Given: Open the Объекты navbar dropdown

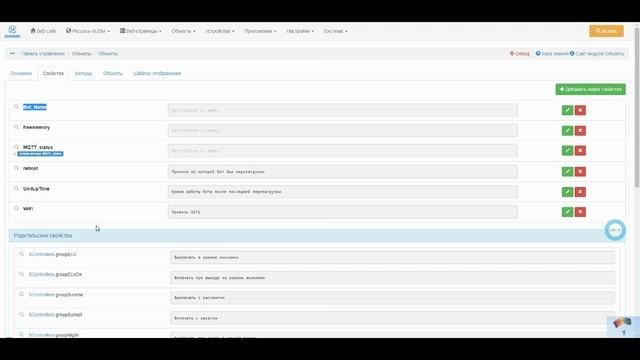Looking at the screenshot, I should click(x=183, y=31).
